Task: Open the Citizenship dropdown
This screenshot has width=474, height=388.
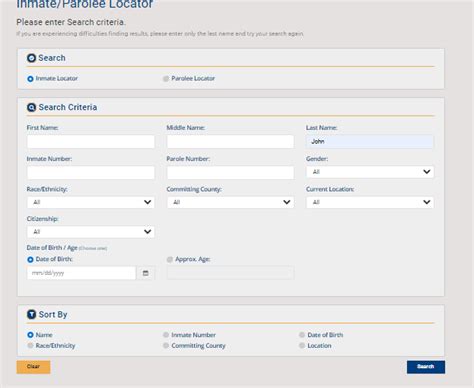Action: click(91, 232)
